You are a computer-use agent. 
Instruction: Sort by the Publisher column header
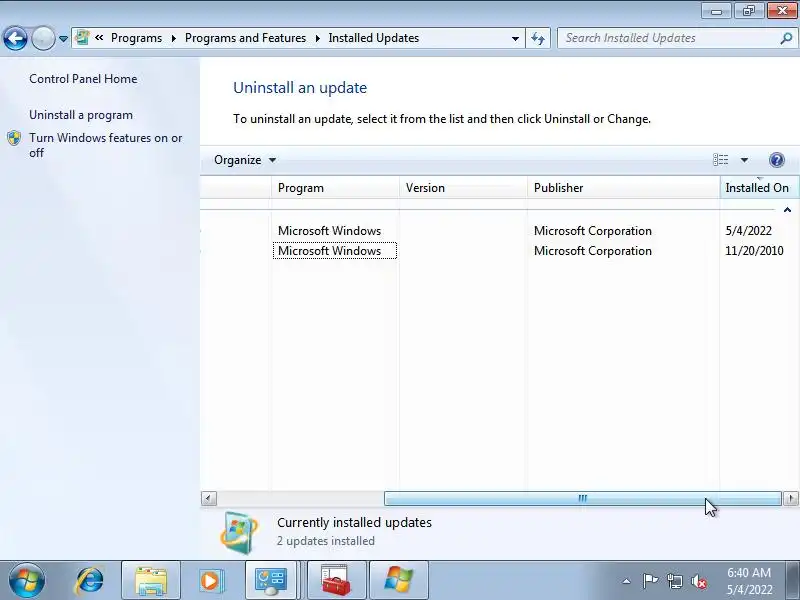623,188
